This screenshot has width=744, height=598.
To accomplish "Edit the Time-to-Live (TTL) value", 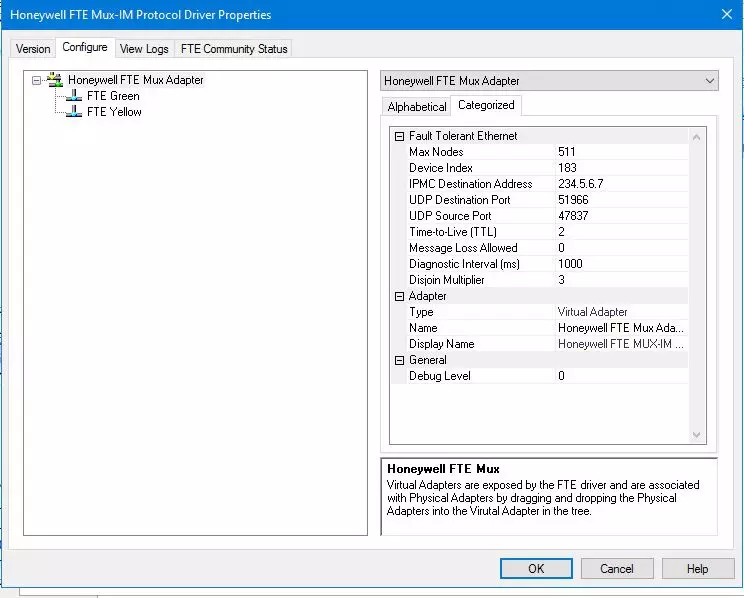I will (622, 232).
